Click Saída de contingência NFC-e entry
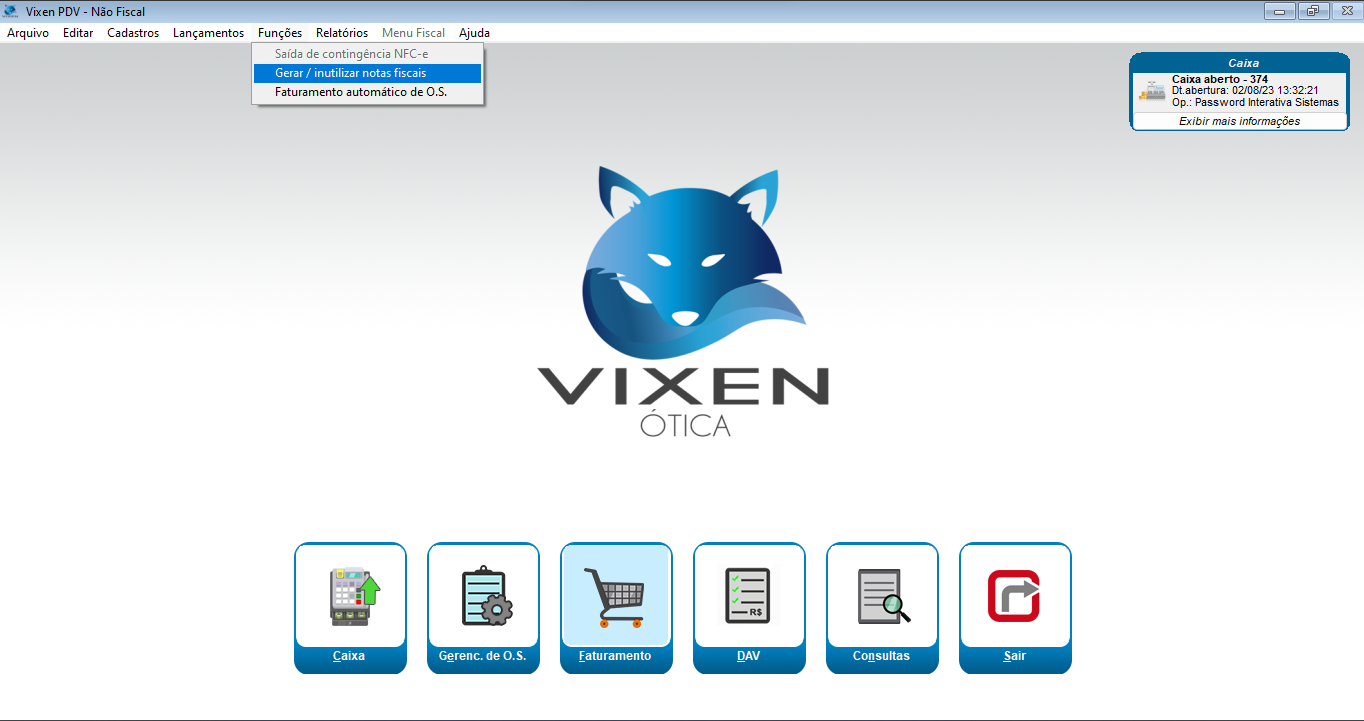The width and height of the screenshot is (1364, 721). click(x=367, y=54)
